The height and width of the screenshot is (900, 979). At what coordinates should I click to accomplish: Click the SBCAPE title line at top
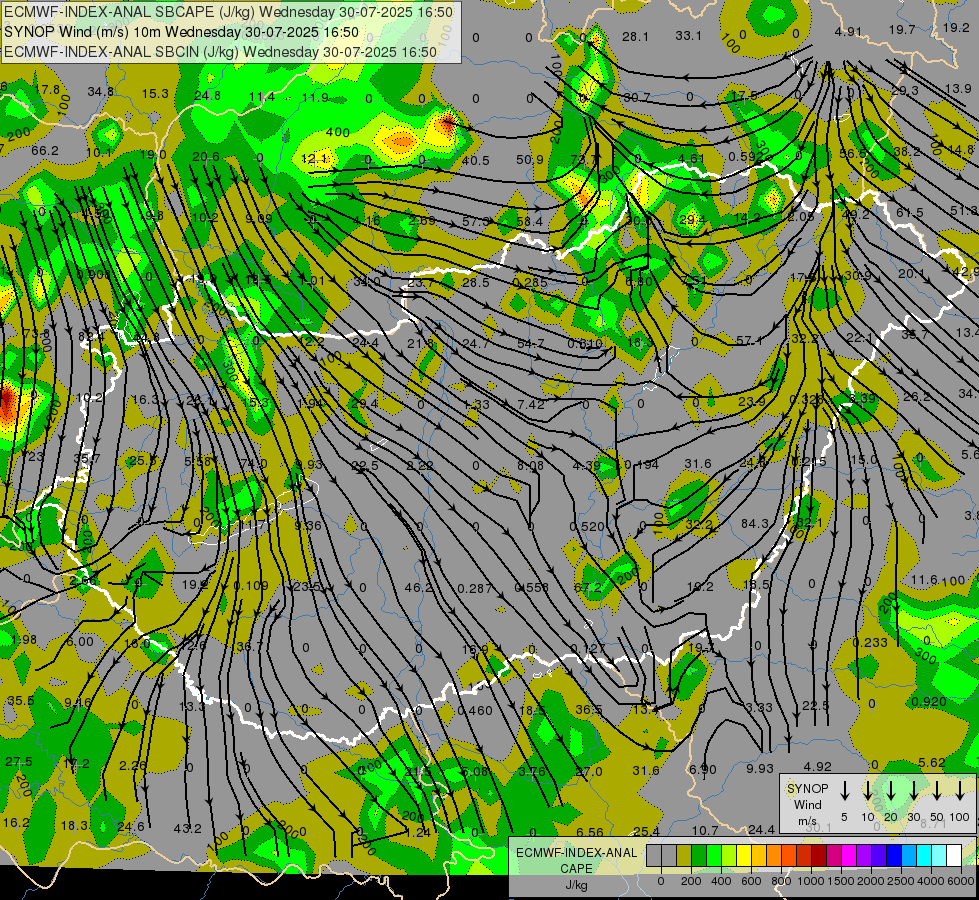(229, 12)
